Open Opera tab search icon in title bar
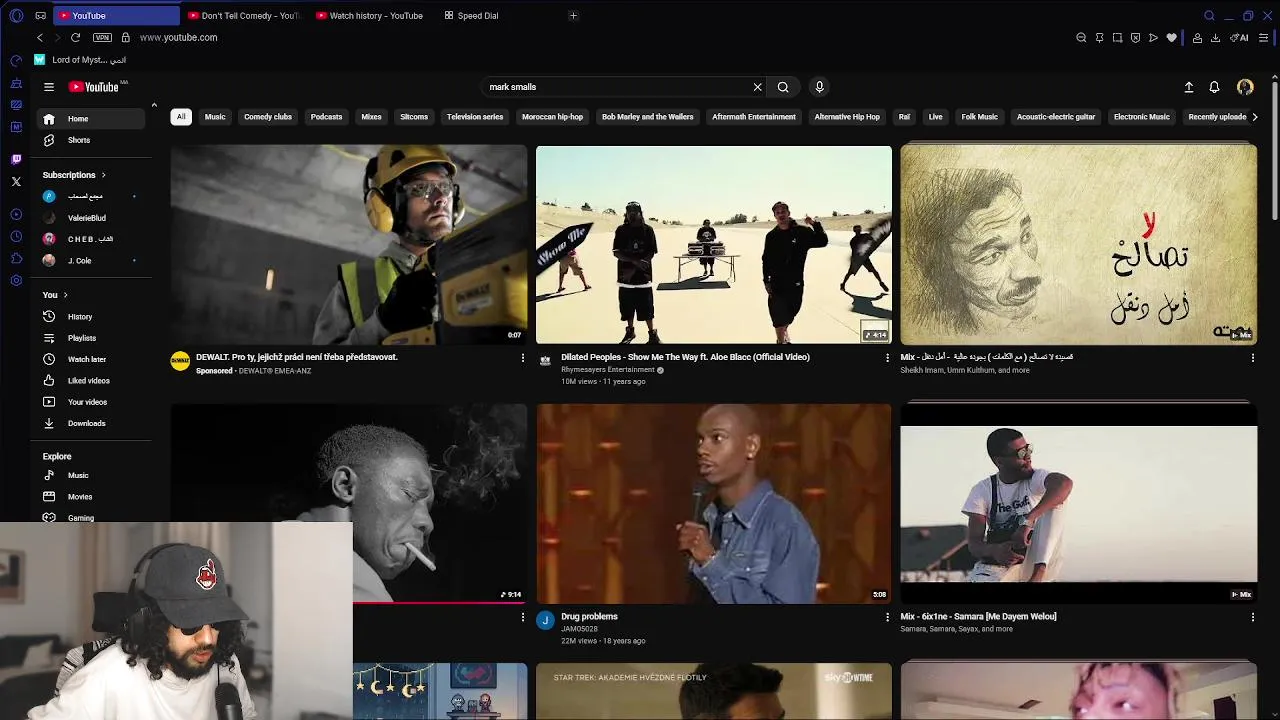 coord(1209,16)
